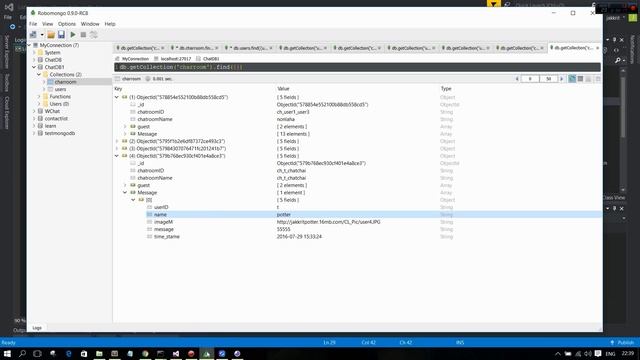Expand the Functions folder
The height and width of the screenshot is (360, 640).
(39, 97)
